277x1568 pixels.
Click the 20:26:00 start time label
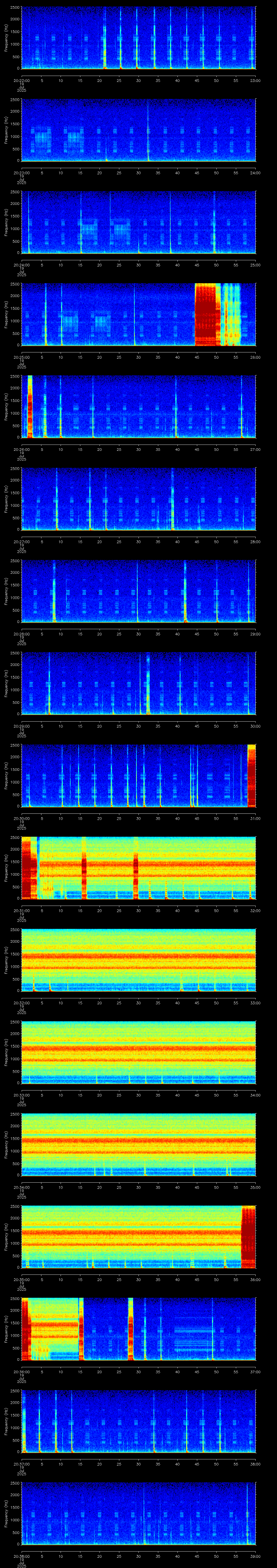coord(21,449)
